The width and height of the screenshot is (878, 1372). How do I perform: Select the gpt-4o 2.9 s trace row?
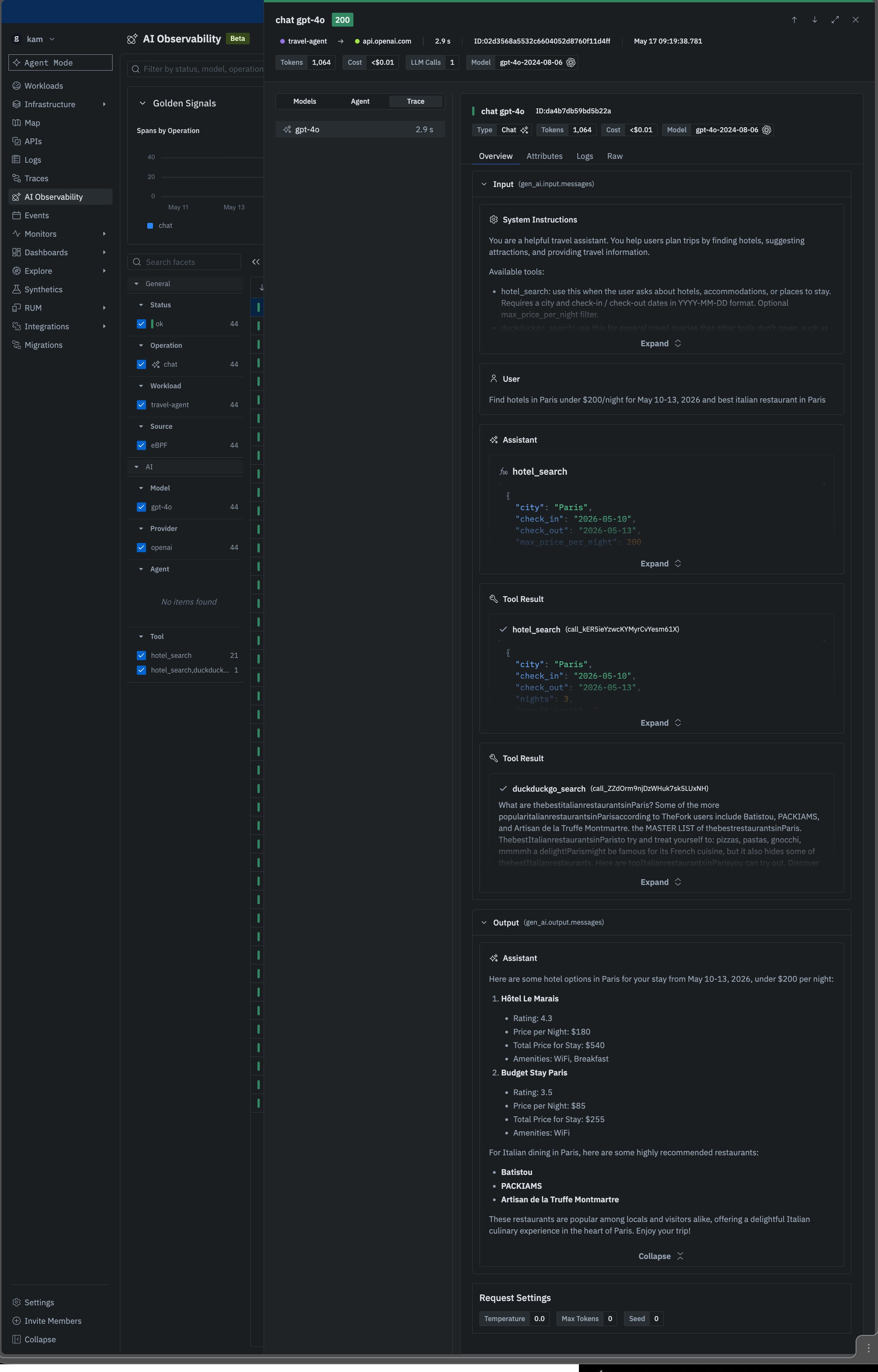pos(360,130)
